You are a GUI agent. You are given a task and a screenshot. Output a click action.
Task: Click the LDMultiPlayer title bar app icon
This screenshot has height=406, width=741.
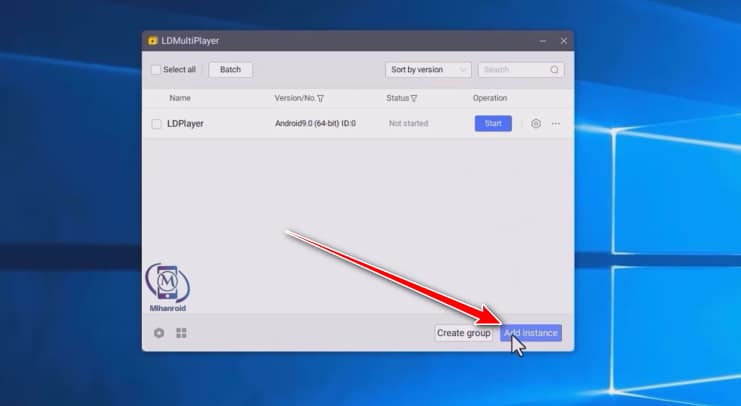pyautogui.click(x=152, y=41)
